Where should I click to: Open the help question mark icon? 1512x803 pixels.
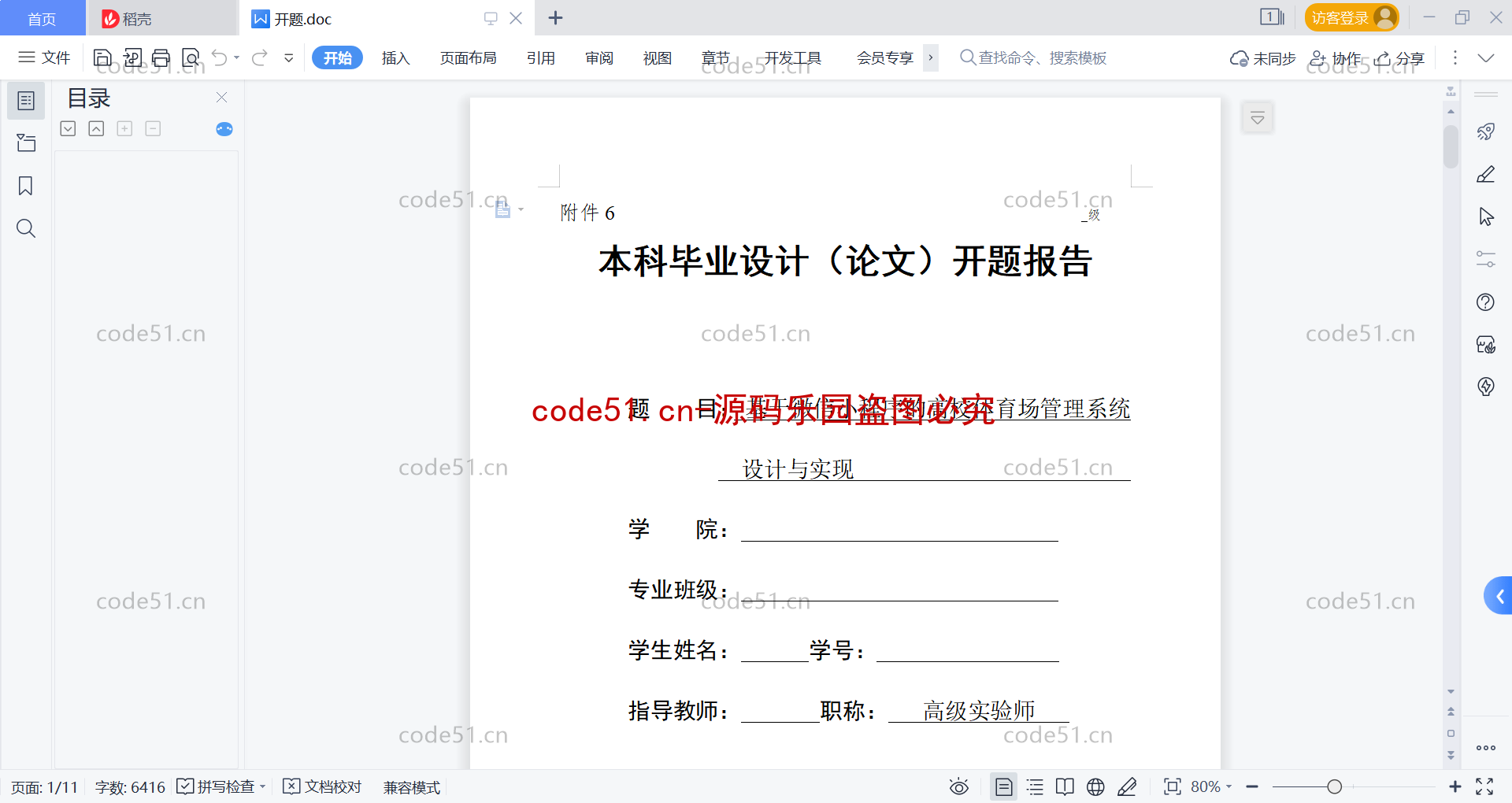1486,302
